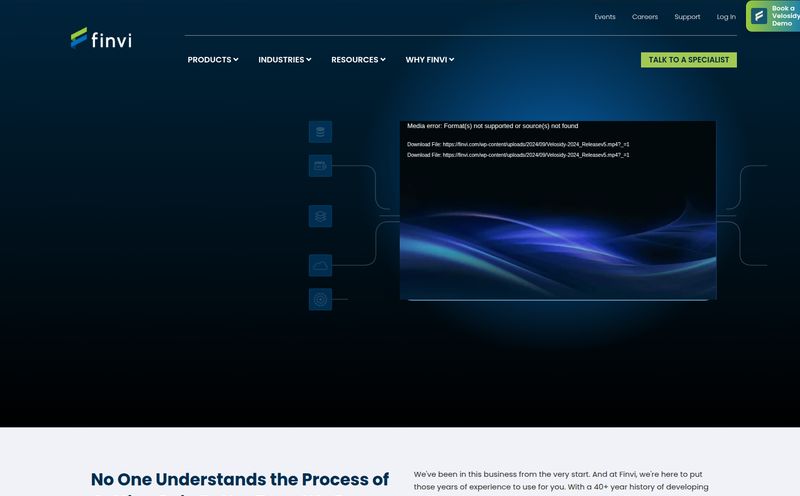Click the Finvi logo
This screenshot has width=800, height=496.
101,40
